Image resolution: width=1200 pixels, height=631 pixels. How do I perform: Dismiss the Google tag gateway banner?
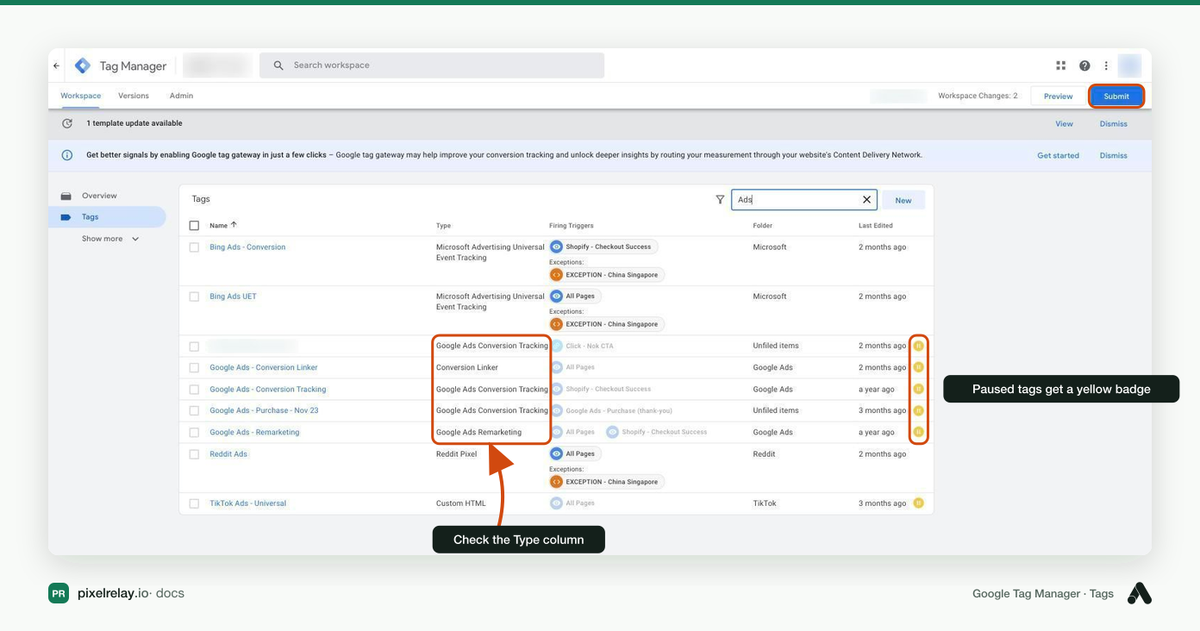[1113, 155]
